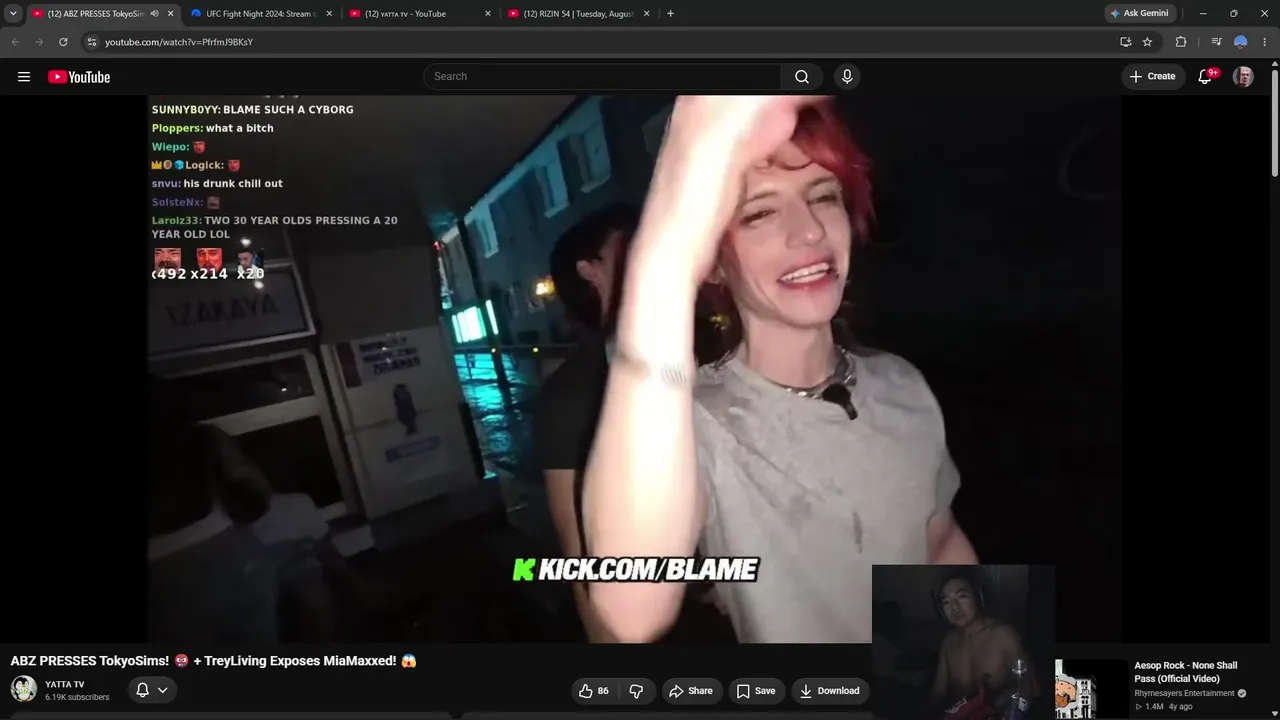The height and width of the screenshot is (720, 1280).
Task: Click the video player to pause
Action: click(x=634, y=369)
